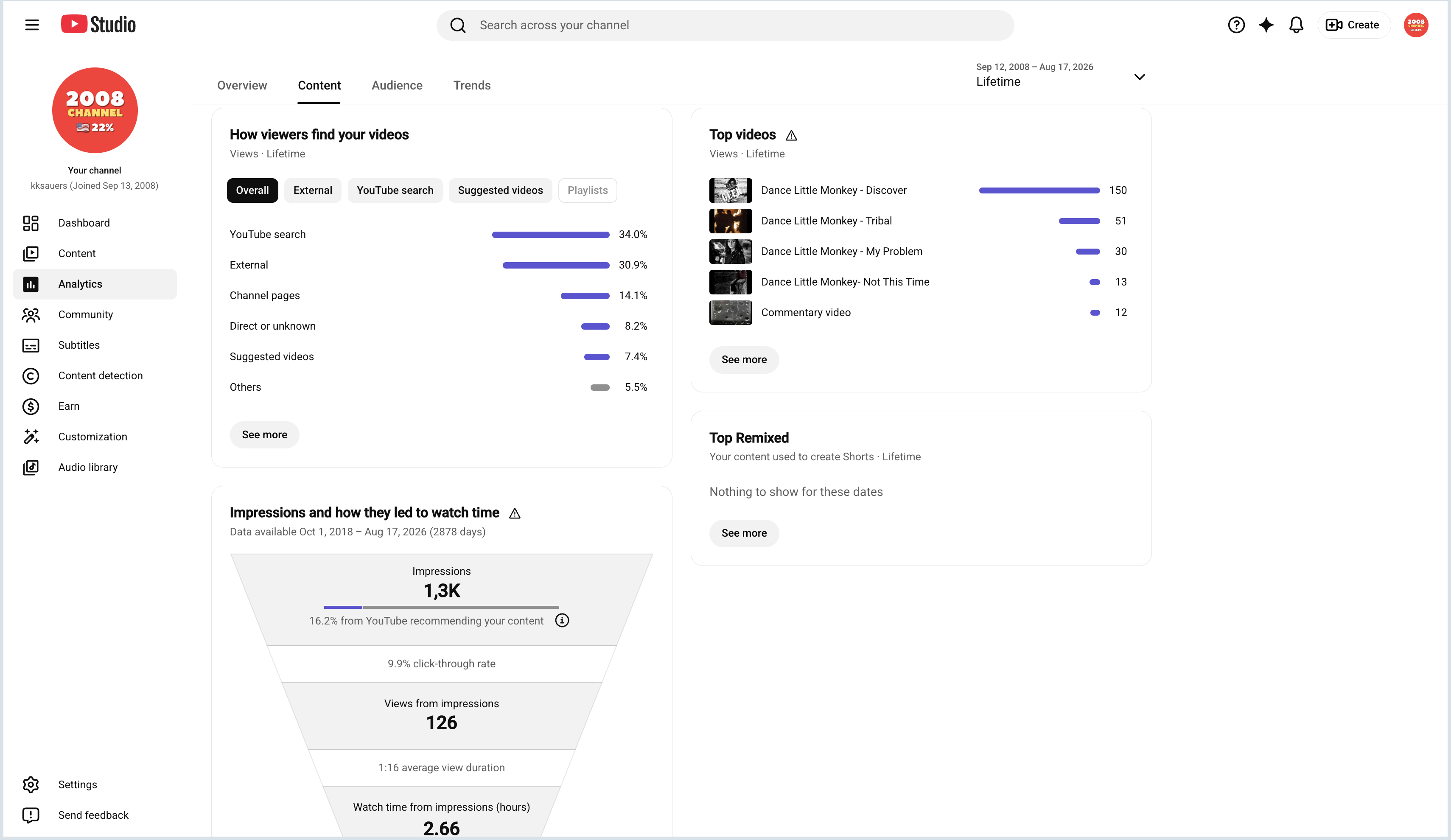
Task: Select the External traffic chip
Action: [x=313, y=190]
